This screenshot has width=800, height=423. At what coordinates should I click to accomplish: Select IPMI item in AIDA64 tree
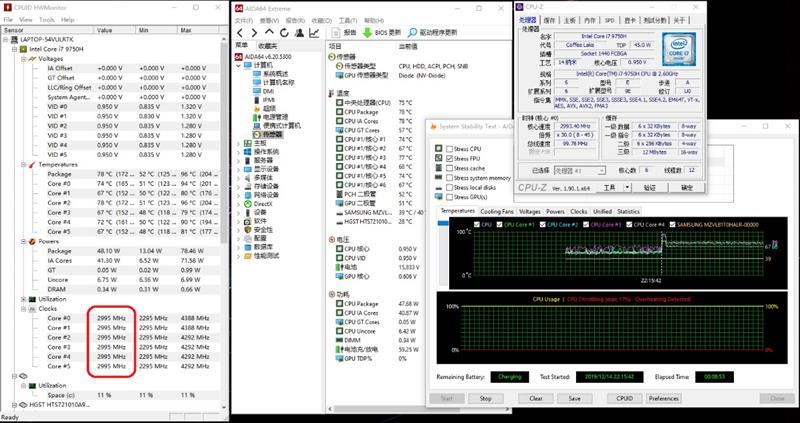[x=264, y=99]
